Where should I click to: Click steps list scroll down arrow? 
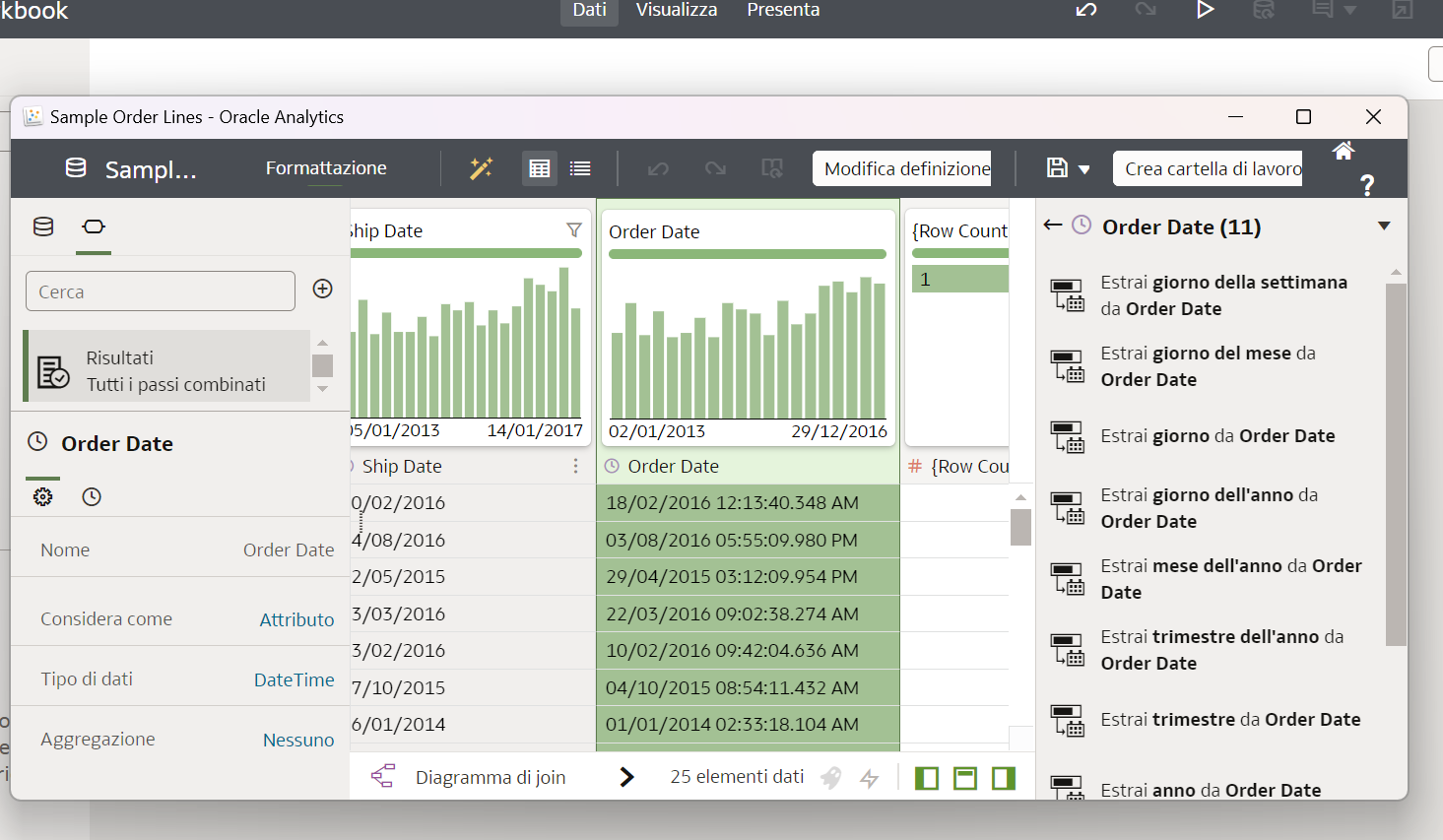pyautogui.click(x=322, y=390)
